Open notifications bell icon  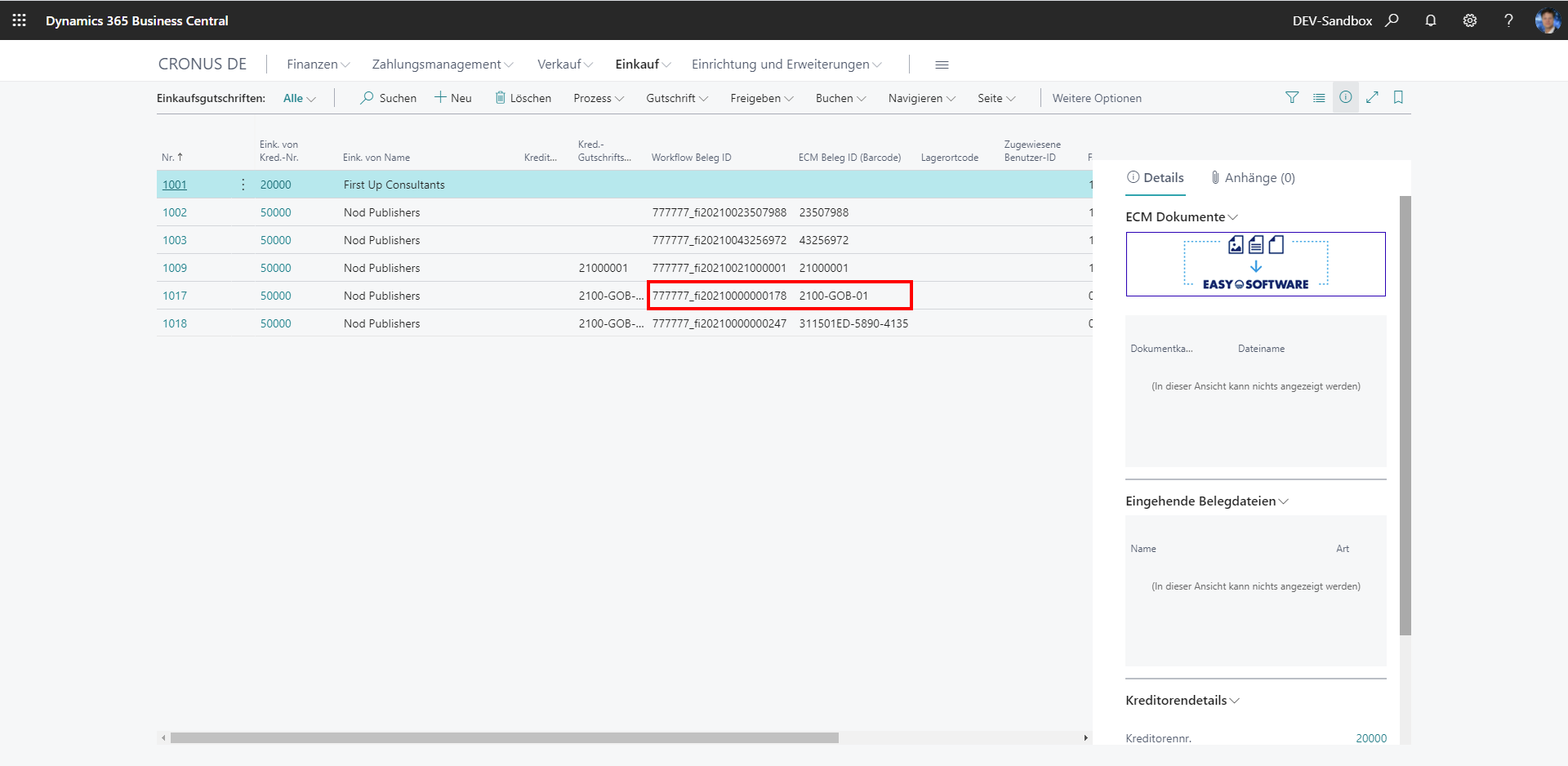coord(1431,20)
